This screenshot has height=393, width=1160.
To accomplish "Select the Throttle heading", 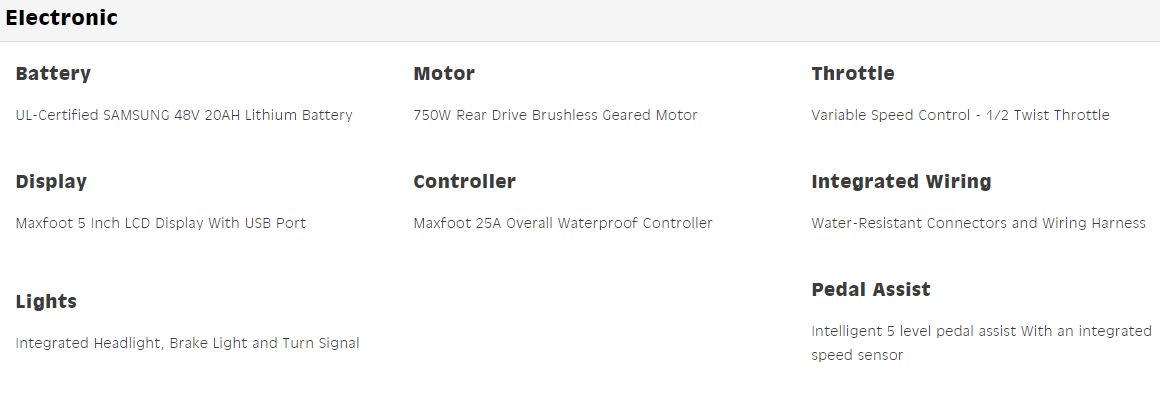I will [x=853, y=73].
